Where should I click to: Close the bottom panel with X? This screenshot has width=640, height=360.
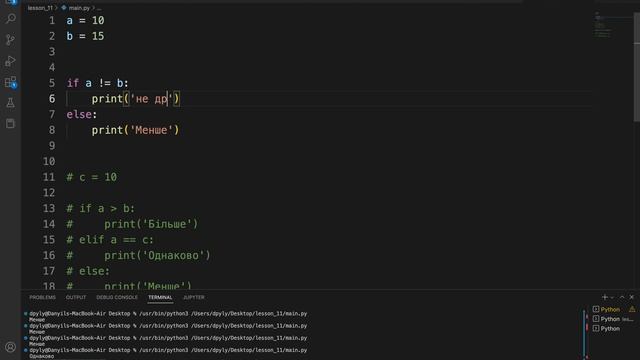[x=631, y=297]
